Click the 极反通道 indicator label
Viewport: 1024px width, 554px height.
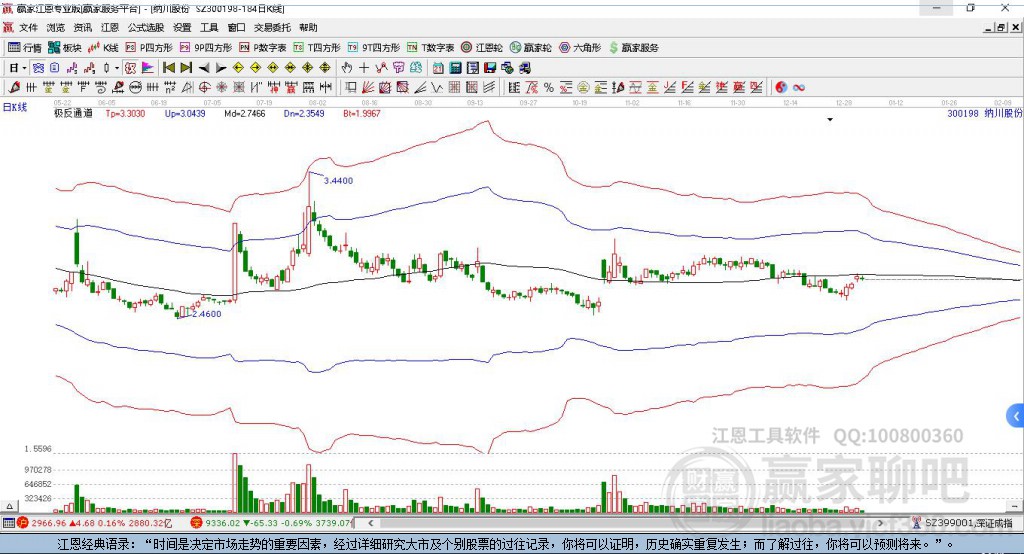click(x=73, y=113)
